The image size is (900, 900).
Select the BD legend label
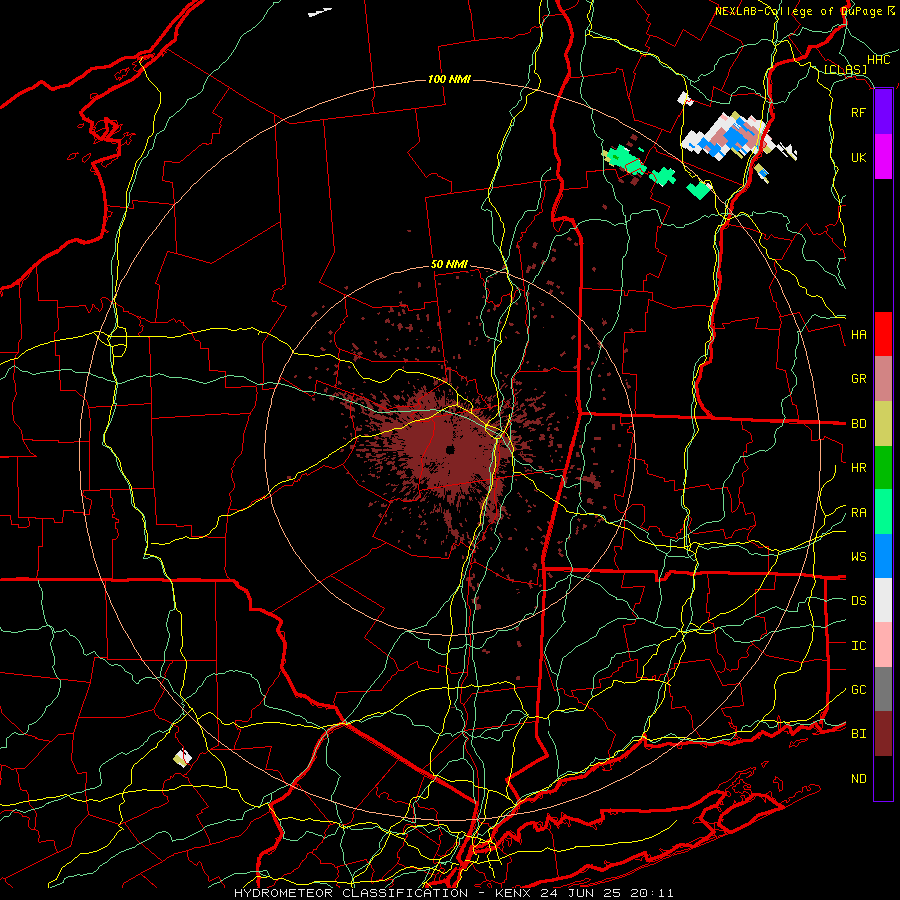[x=859, y=424]
